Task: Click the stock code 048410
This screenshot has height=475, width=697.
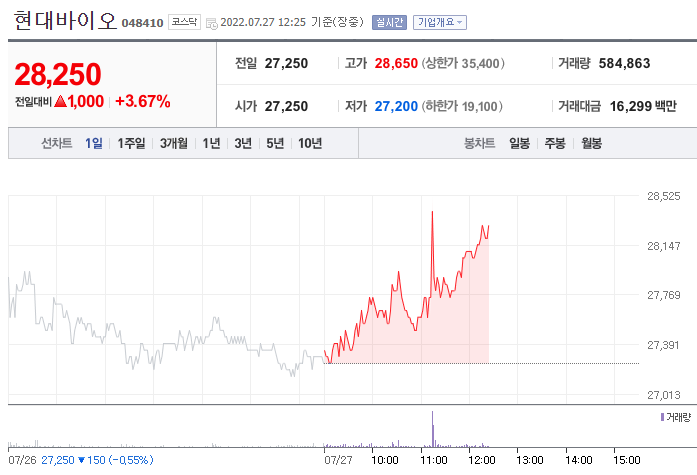Action: (x=142, y=23)
